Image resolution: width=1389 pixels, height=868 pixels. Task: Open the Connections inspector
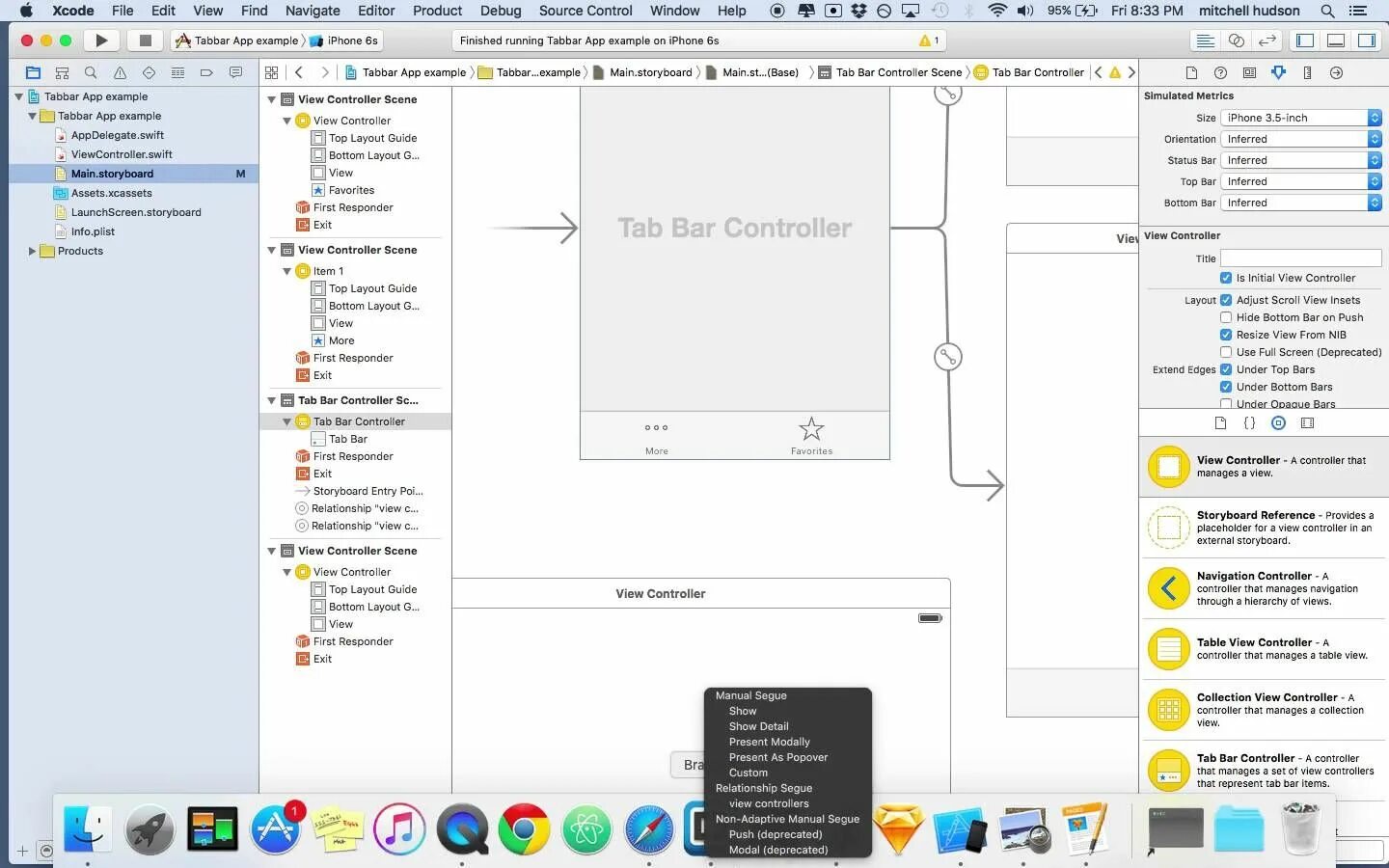click(1336, 72)
